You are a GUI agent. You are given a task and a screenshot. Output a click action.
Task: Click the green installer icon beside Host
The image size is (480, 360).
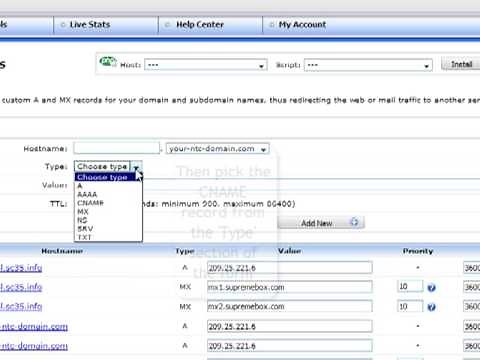108,62
